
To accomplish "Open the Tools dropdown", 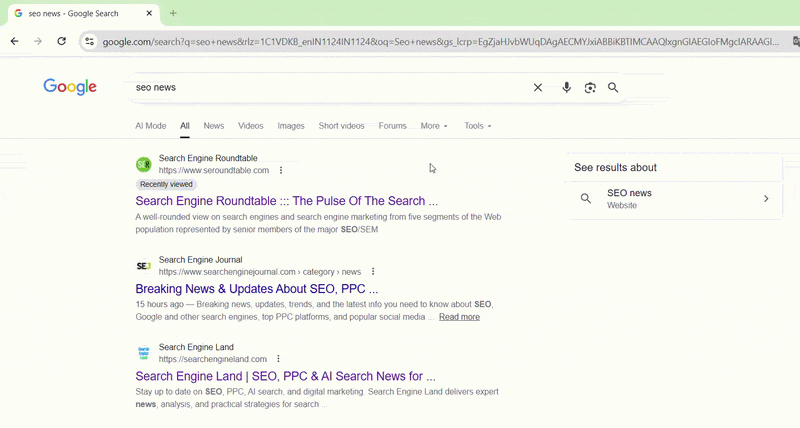I will point(478,126).
